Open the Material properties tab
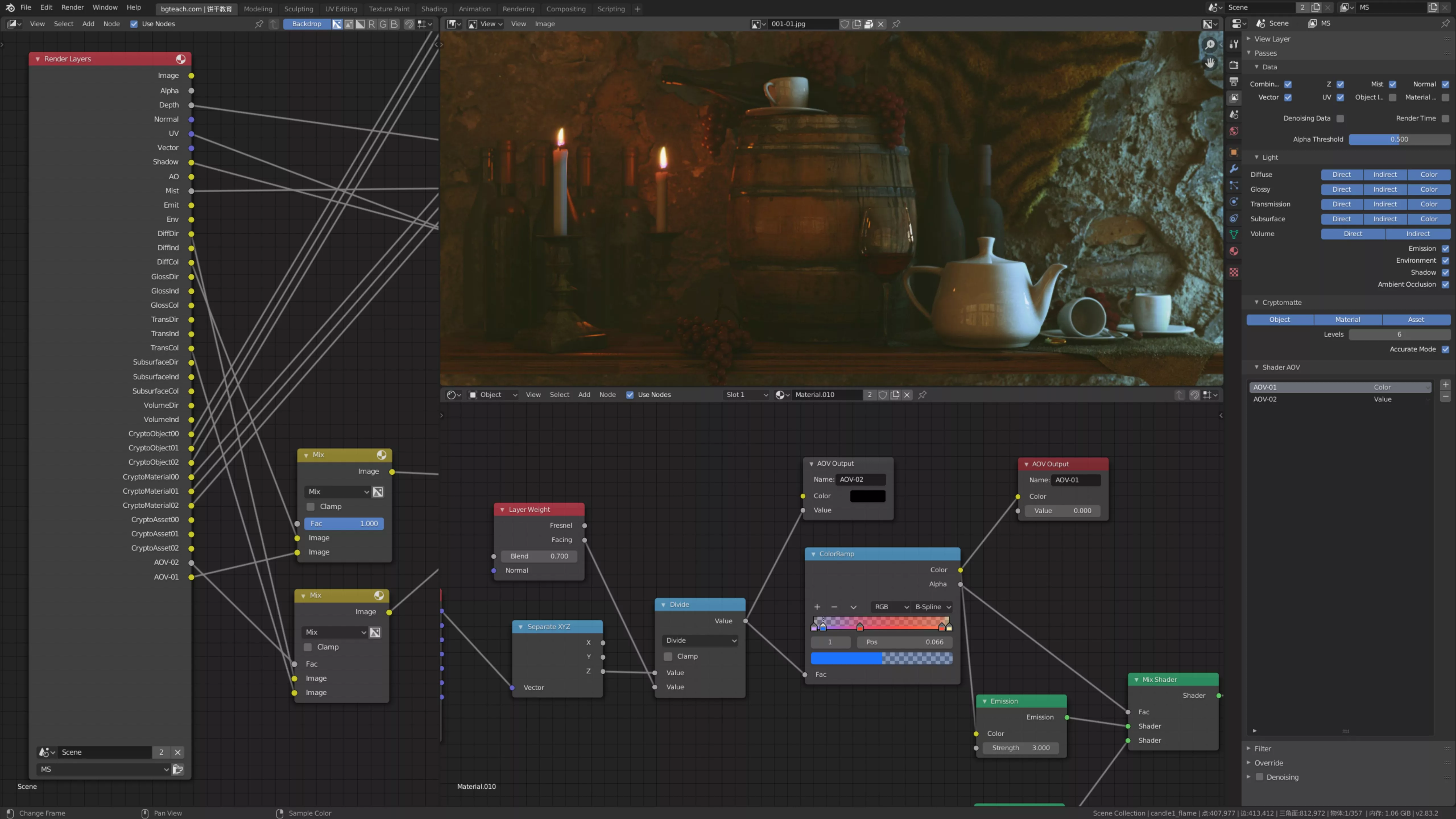The image size is (1456, 819). [1234, 251]
